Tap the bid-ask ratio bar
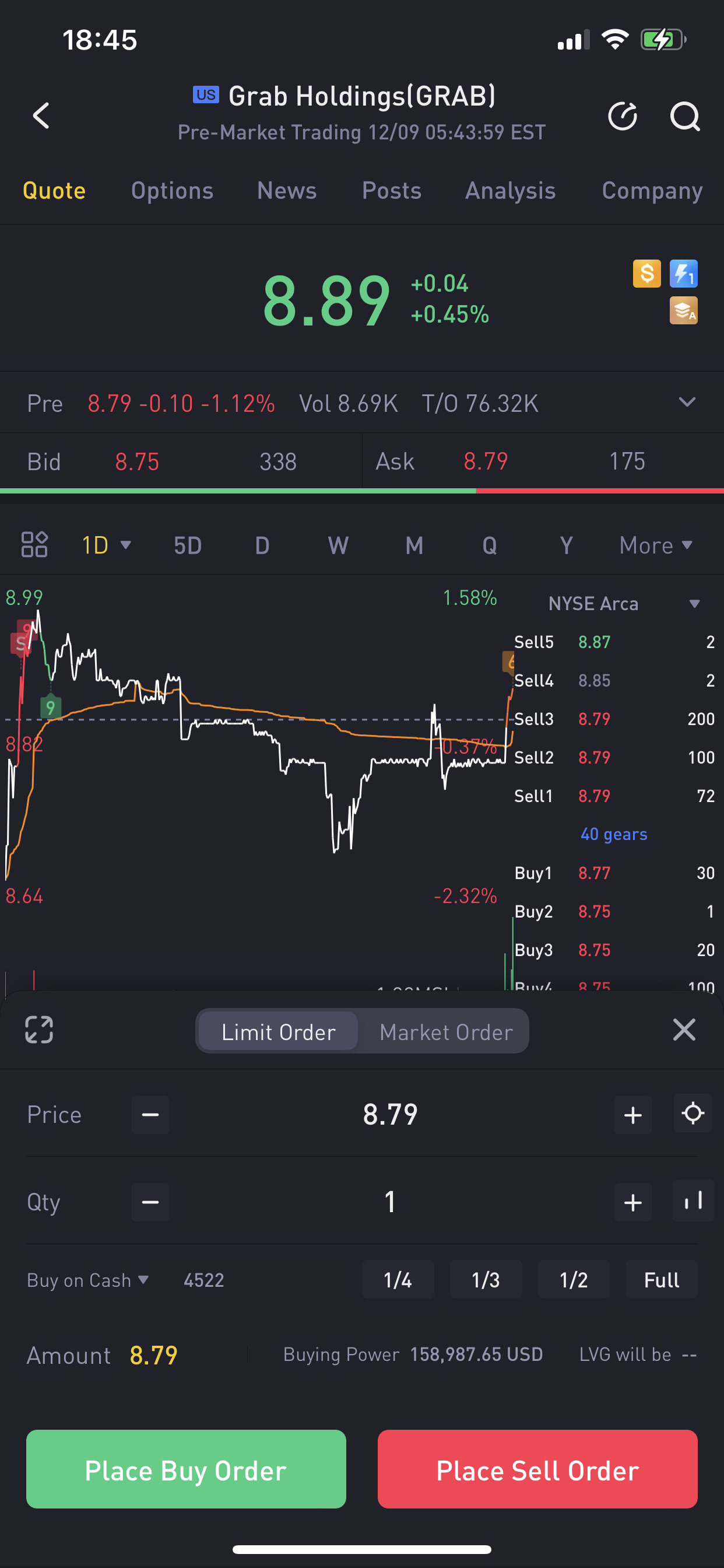Viewport: 724px width, 1568px height. [362, 491]
